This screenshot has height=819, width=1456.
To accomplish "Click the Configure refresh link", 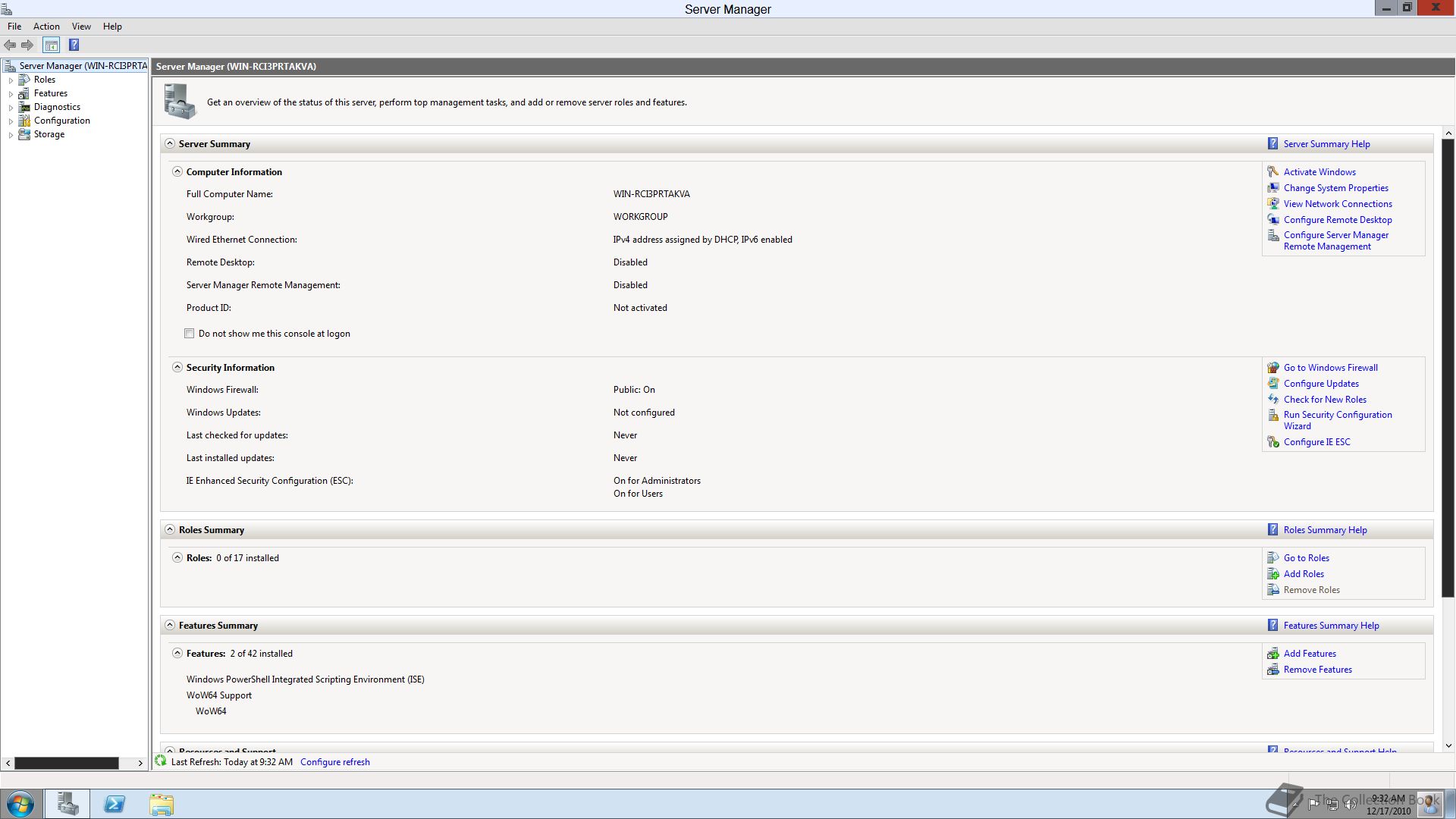I will [x=334, y=762].
